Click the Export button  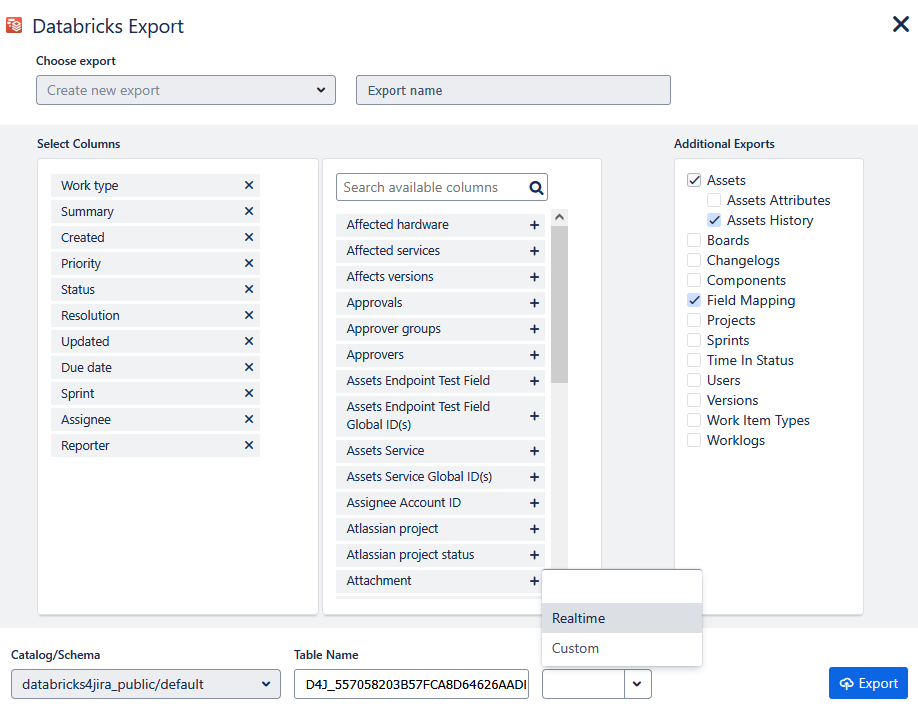point(868,683)
